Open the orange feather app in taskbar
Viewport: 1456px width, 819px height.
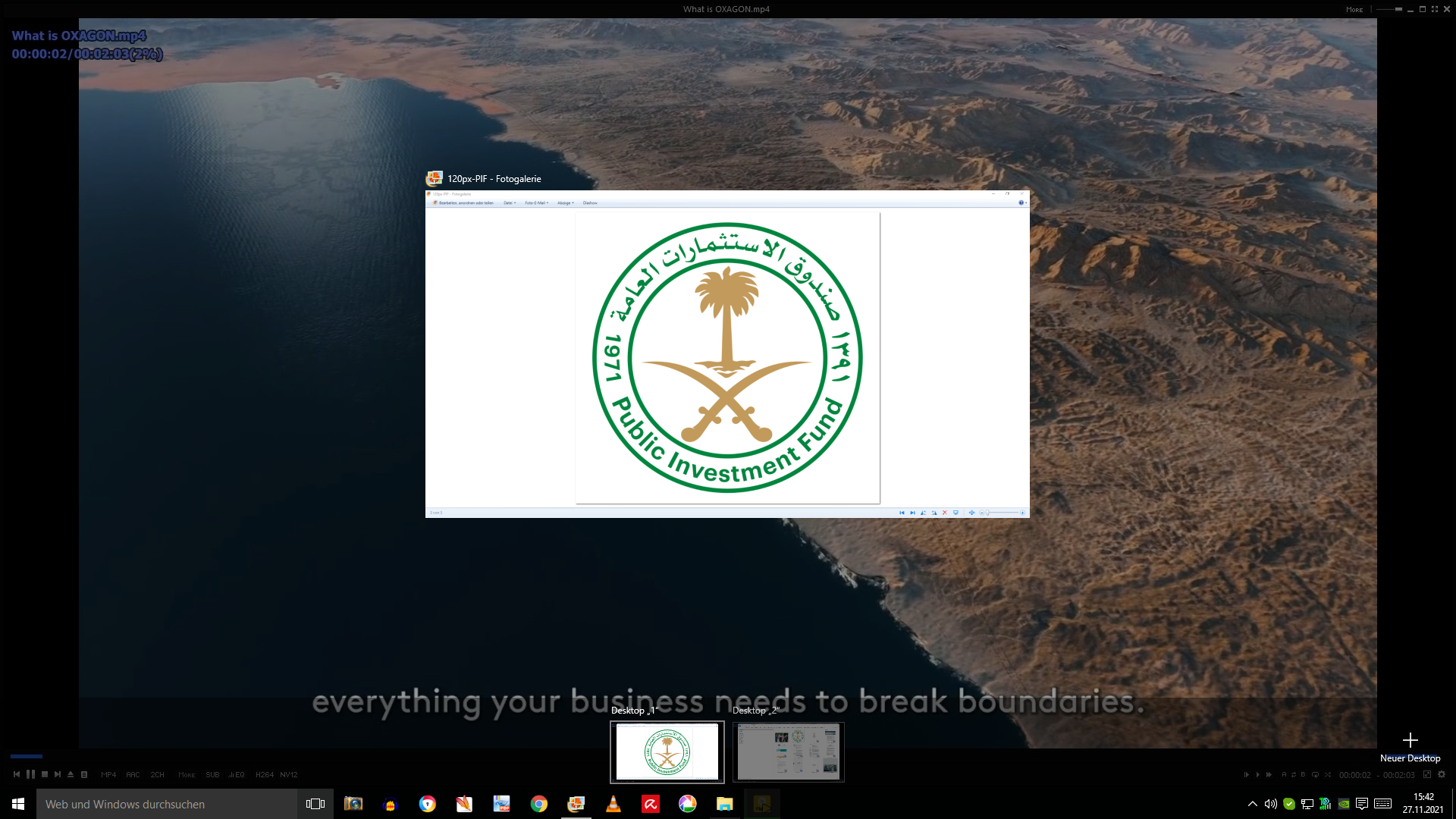coord(465,804)
